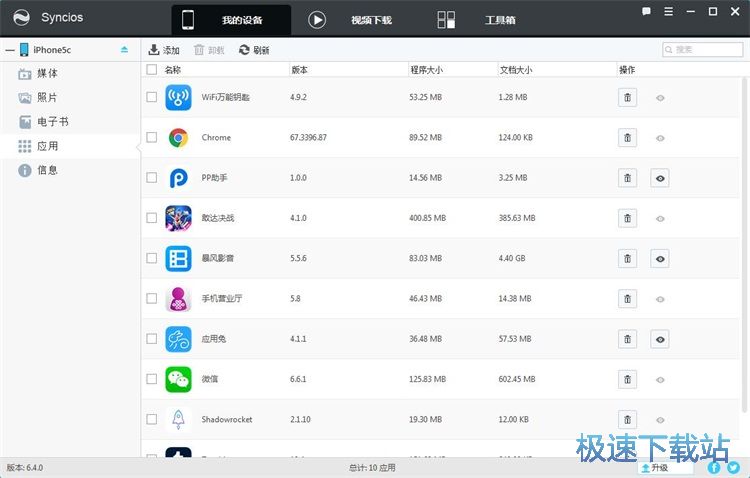Tick the 微信 row checkbox
This screenshot has height=478, width=750.
tap(152, 379)
